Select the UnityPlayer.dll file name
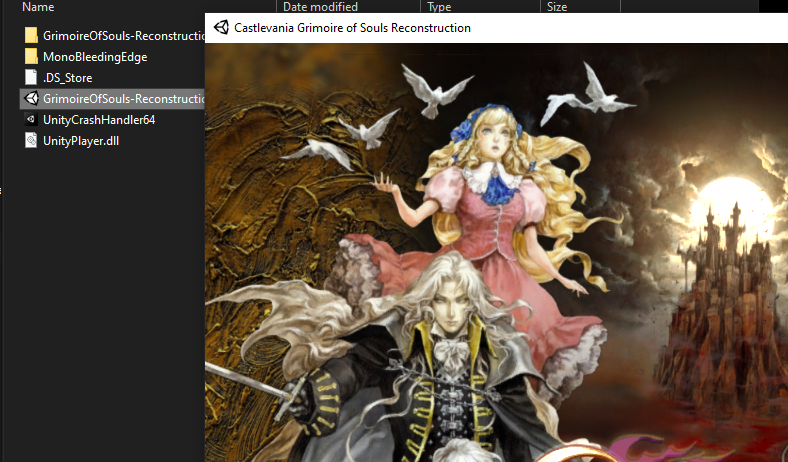The width and height of the screenshot is (788, 462). click(x=81, y=141)
